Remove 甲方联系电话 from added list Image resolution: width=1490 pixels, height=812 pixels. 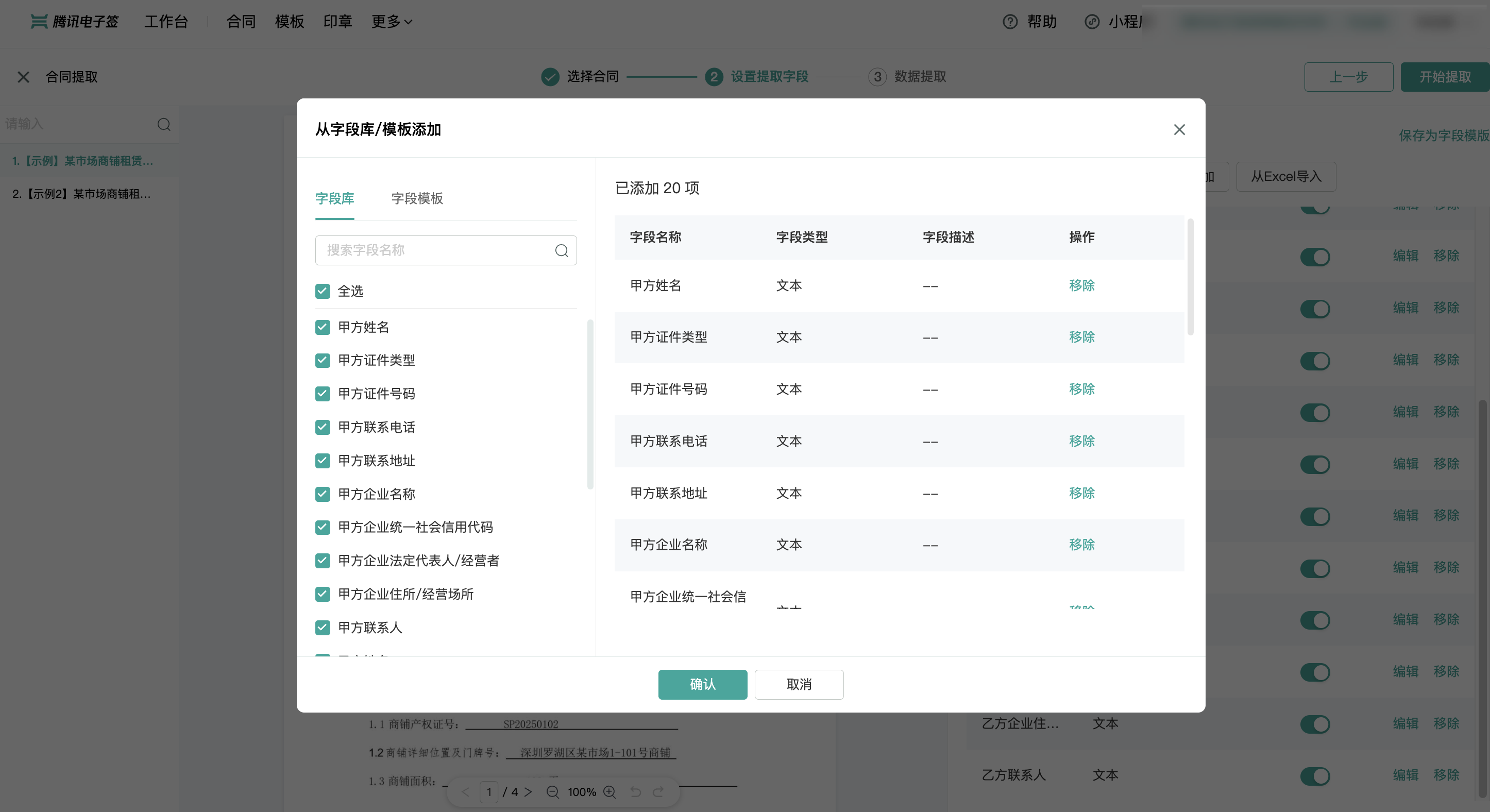point(1081,441)
